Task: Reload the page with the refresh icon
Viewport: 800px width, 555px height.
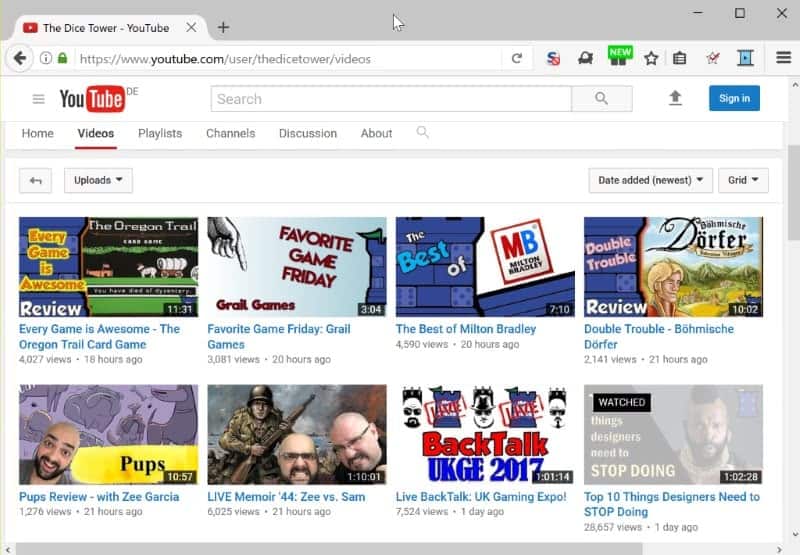Action: pos(517,58)
